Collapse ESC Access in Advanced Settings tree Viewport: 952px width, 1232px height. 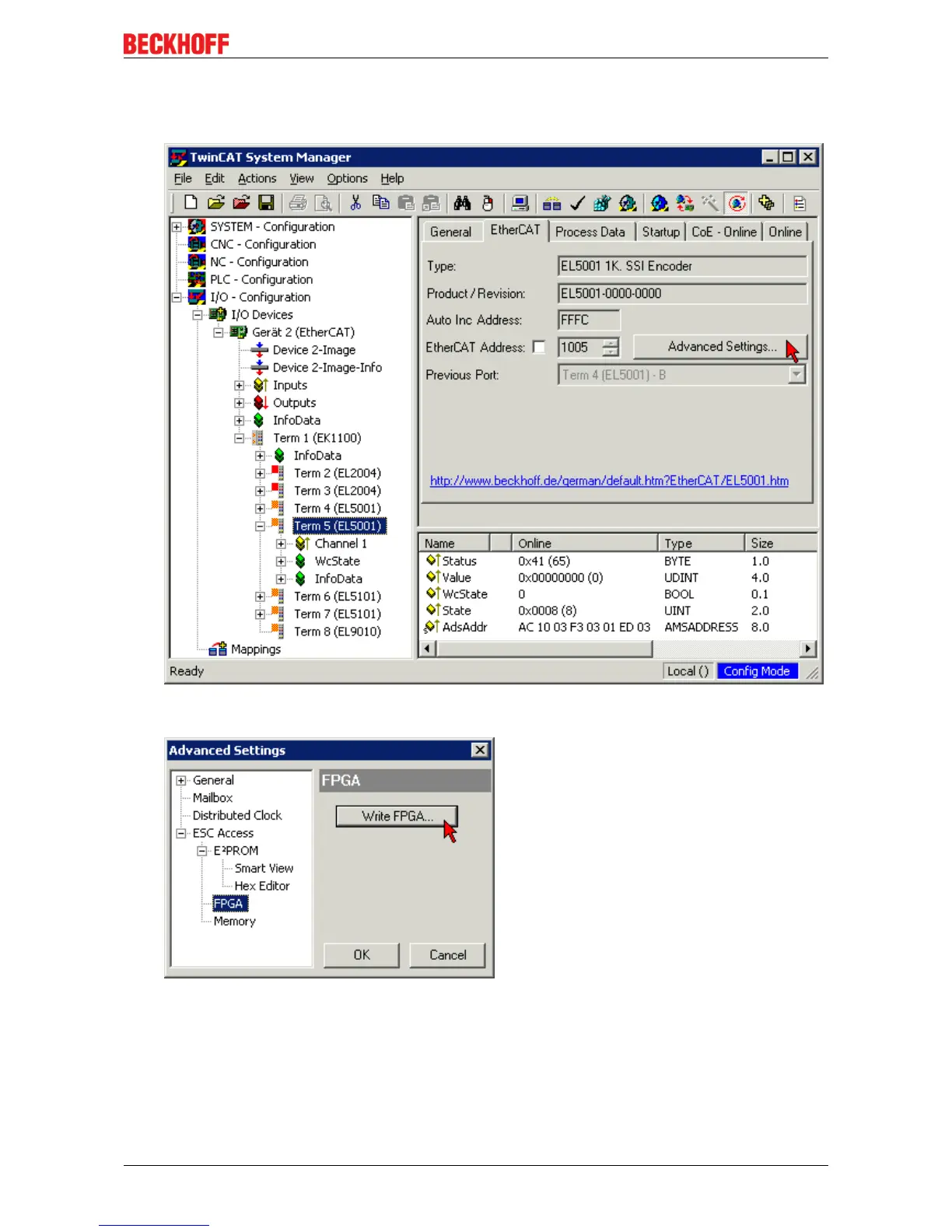[x=181, y=833]
